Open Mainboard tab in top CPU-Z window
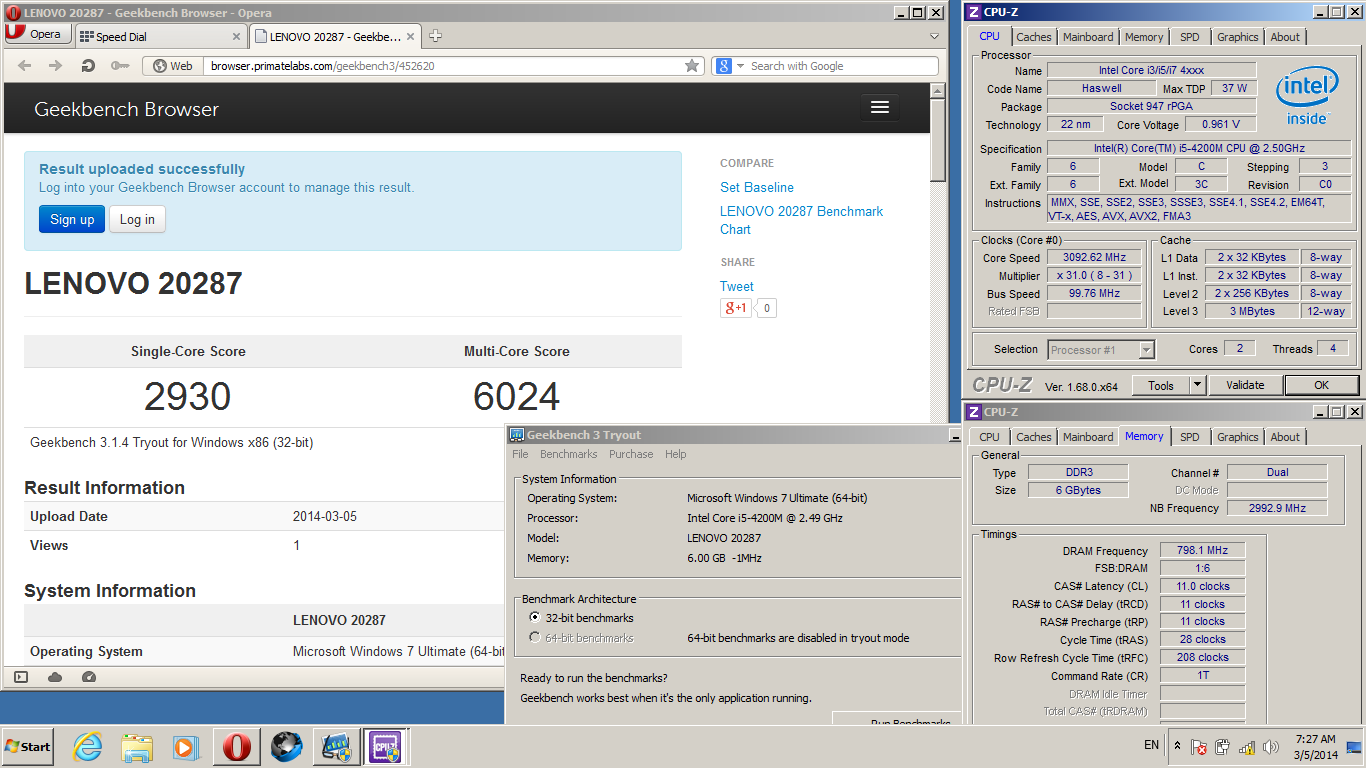This screenshot has height=768, width=1366. [1088, 37]
